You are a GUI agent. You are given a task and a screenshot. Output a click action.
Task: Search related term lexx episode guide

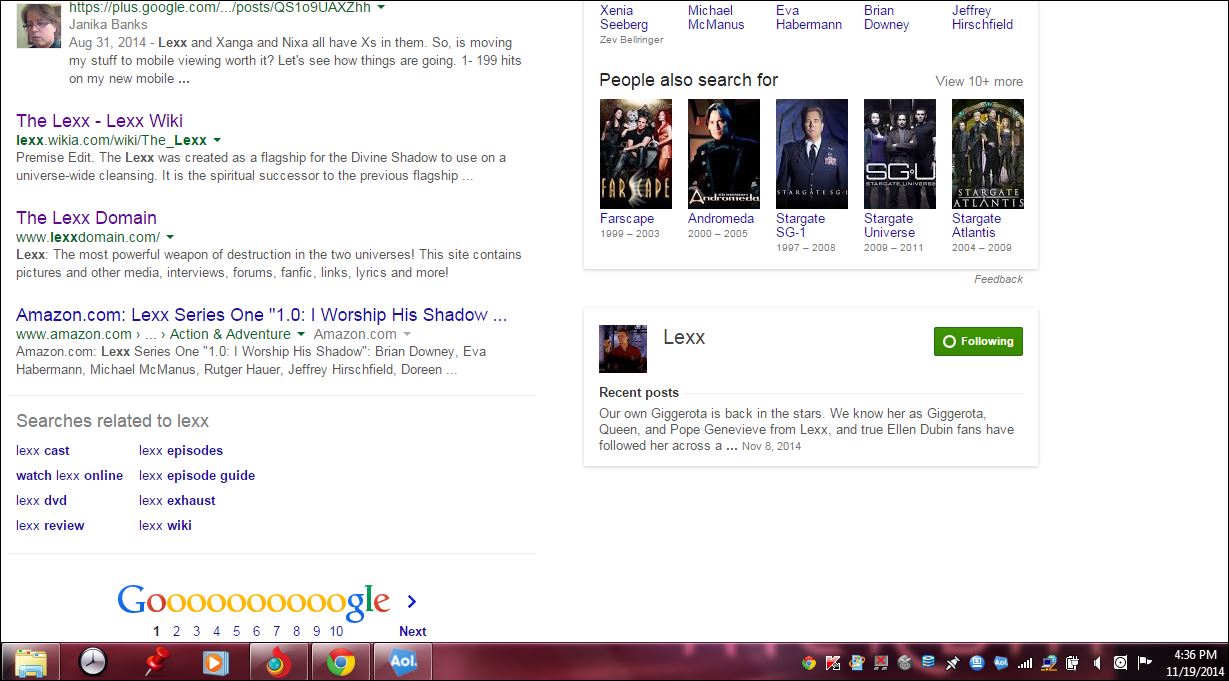(x=197, y=475)
